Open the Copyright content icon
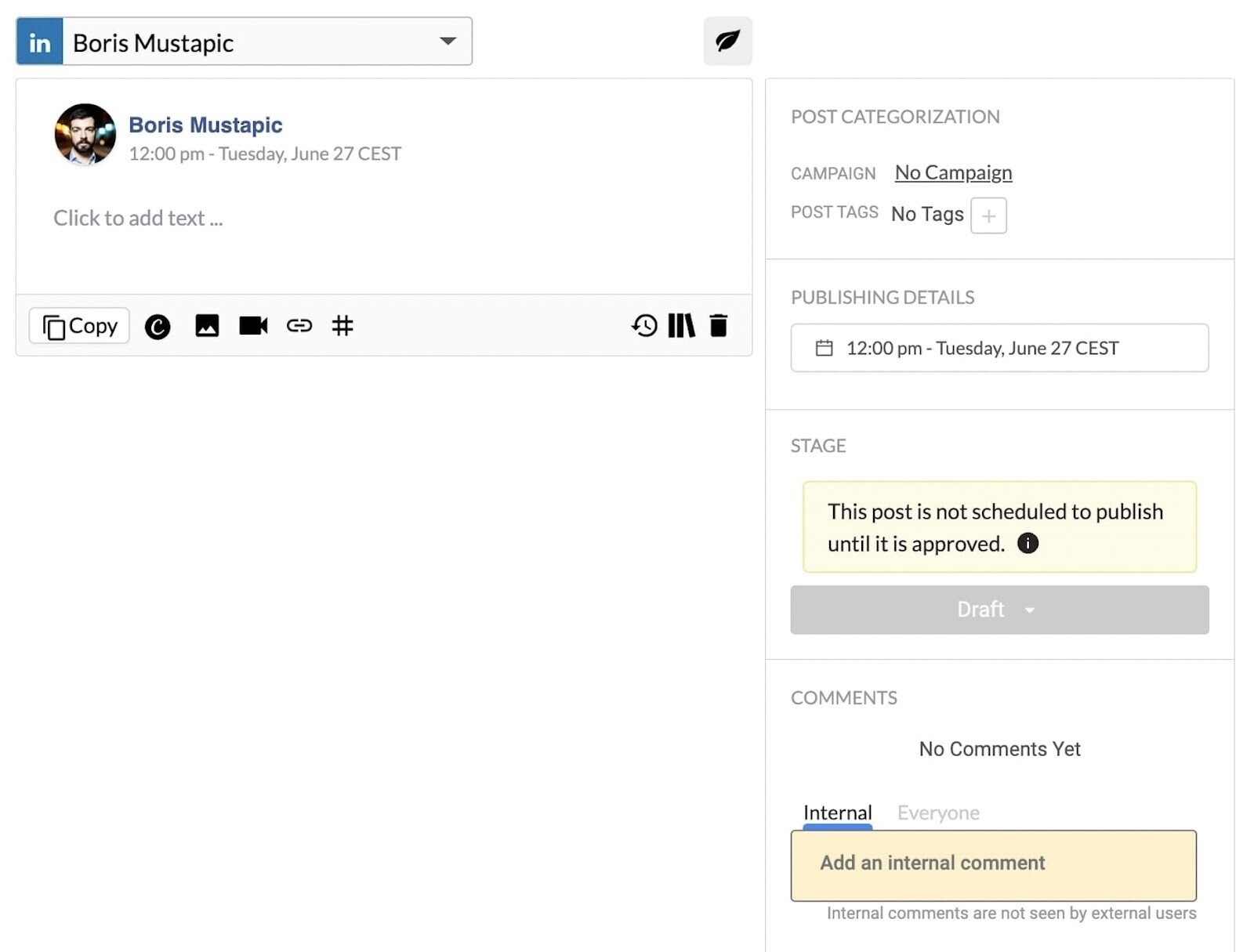The image size is (1254, 952). 158,326
